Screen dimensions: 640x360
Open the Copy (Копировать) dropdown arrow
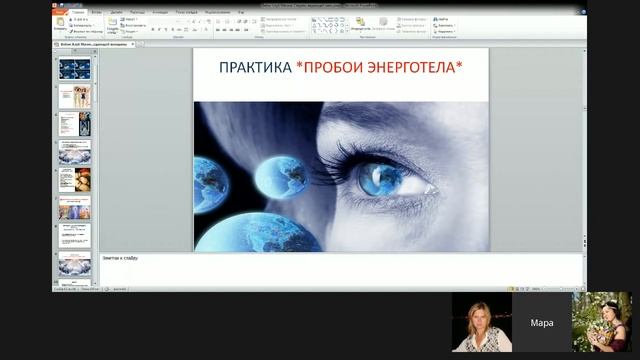tap(93, 25)
